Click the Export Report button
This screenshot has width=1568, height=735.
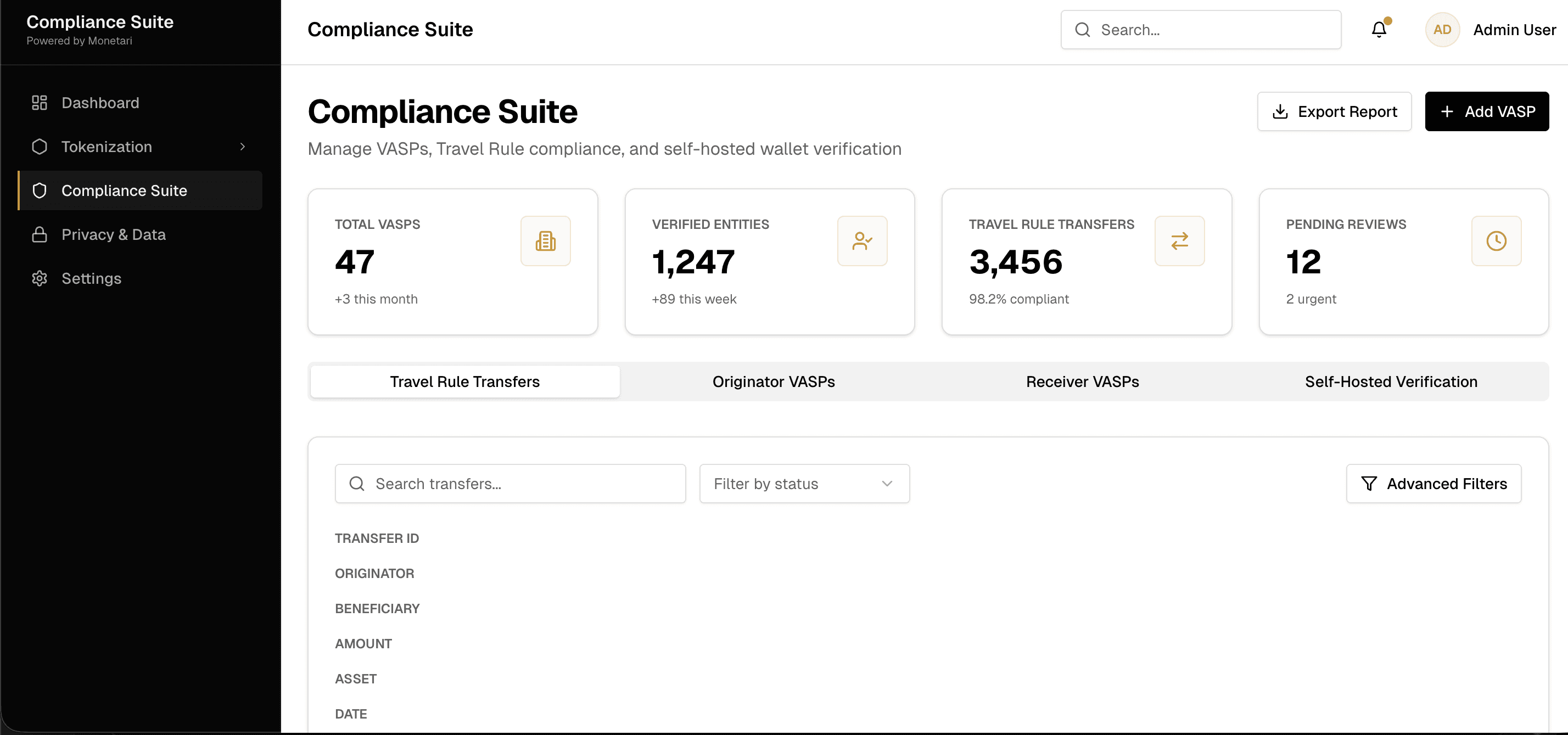(1334, 111)
